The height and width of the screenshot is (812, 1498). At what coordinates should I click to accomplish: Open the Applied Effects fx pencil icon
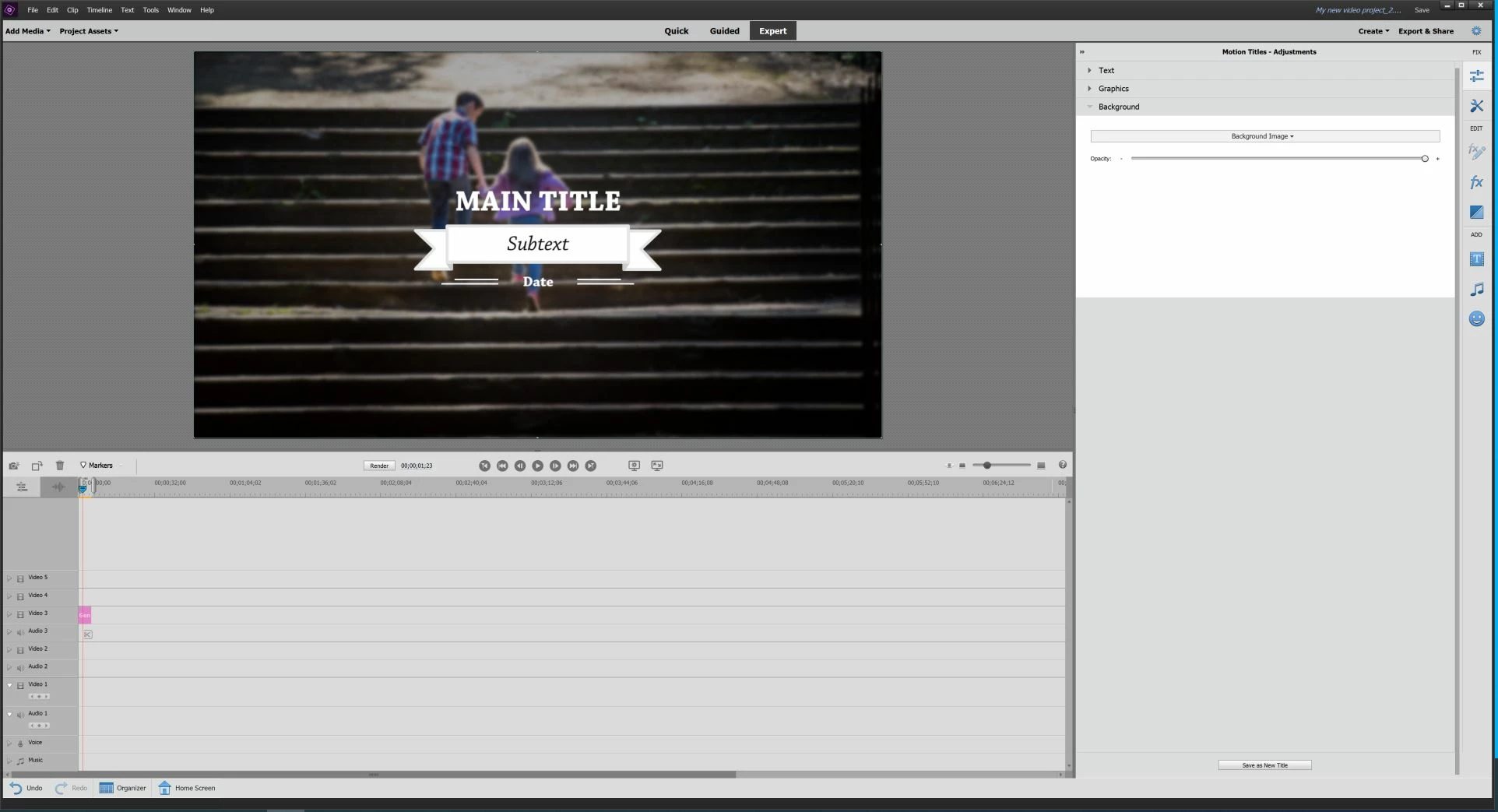tap(1476, 151)
